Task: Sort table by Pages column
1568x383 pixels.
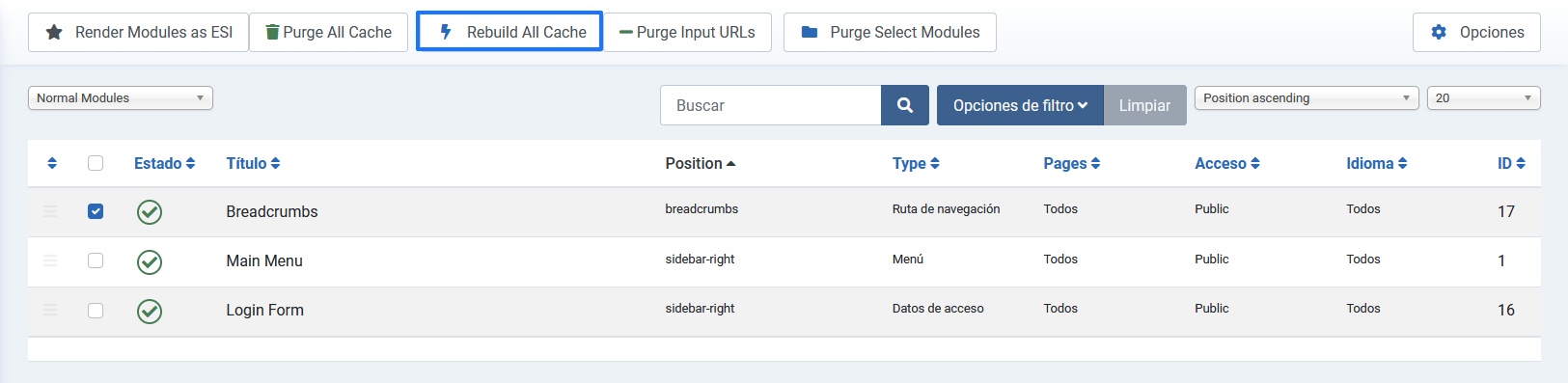Action: pos(1072,163)
